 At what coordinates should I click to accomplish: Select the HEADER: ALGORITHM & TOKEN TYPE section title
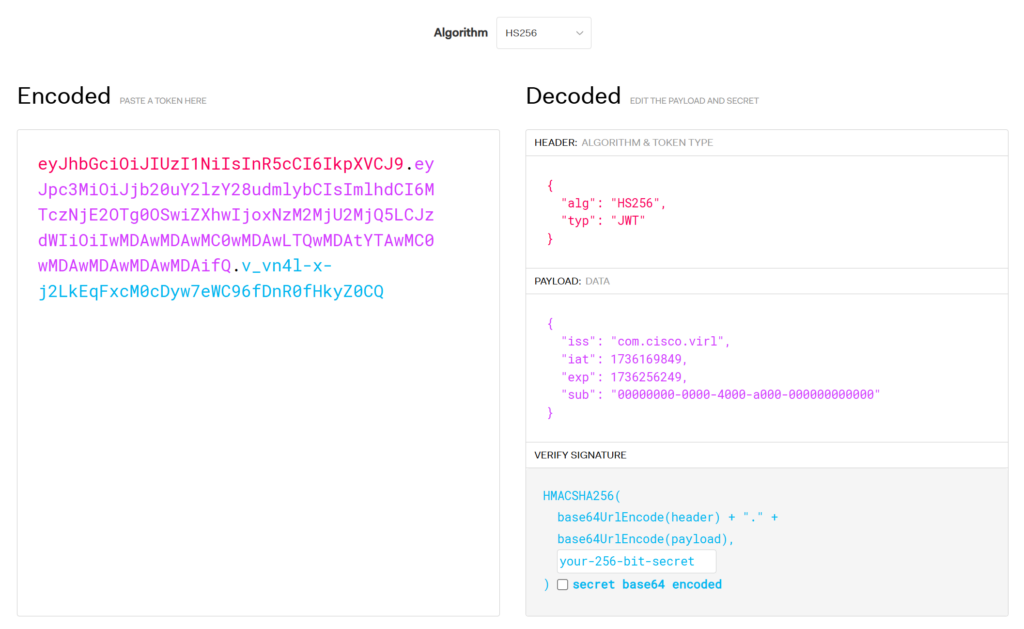(623, 142)
